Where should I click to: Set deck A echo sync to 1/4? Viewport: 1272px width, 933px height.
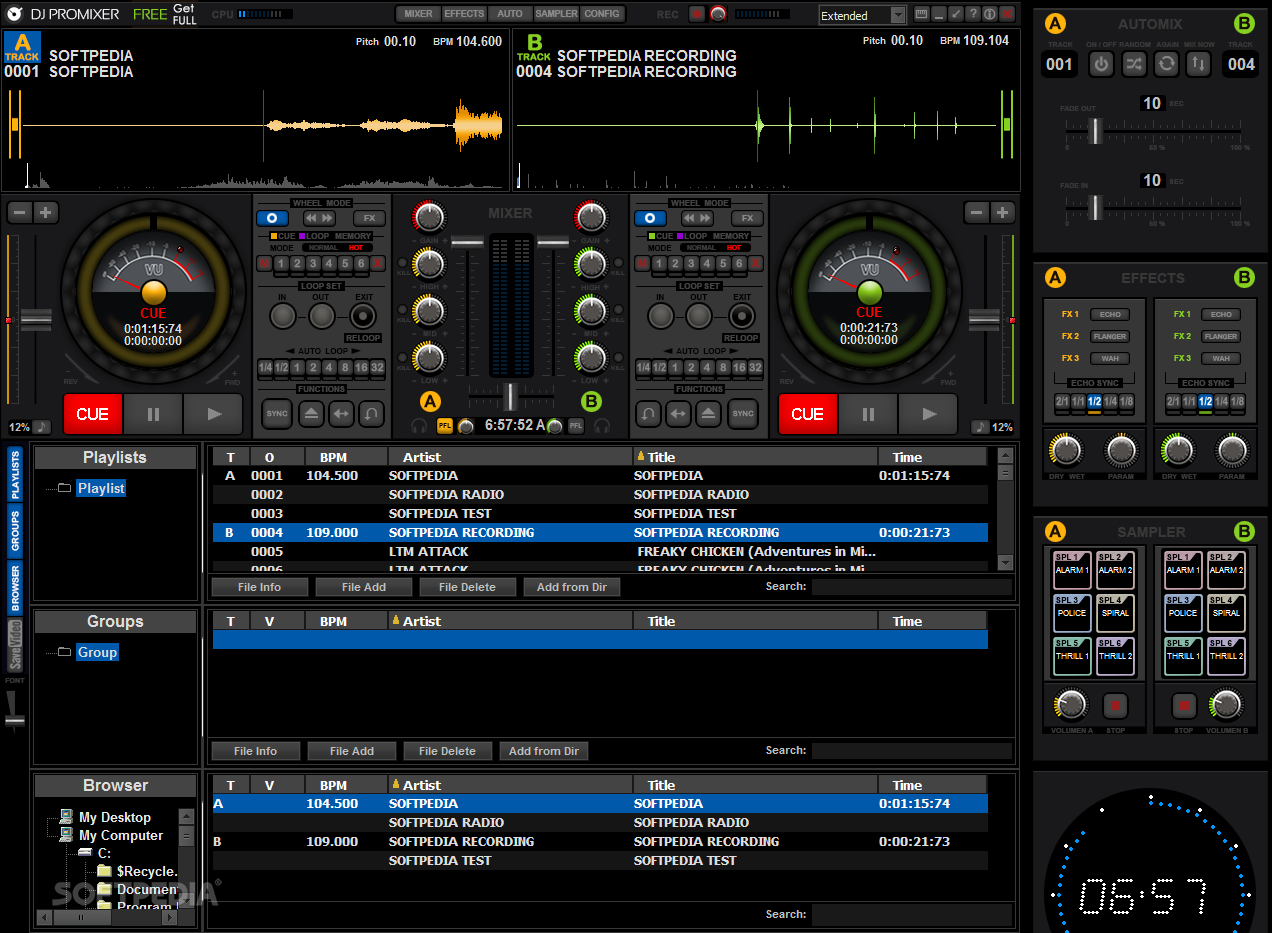pos(1111,401)
